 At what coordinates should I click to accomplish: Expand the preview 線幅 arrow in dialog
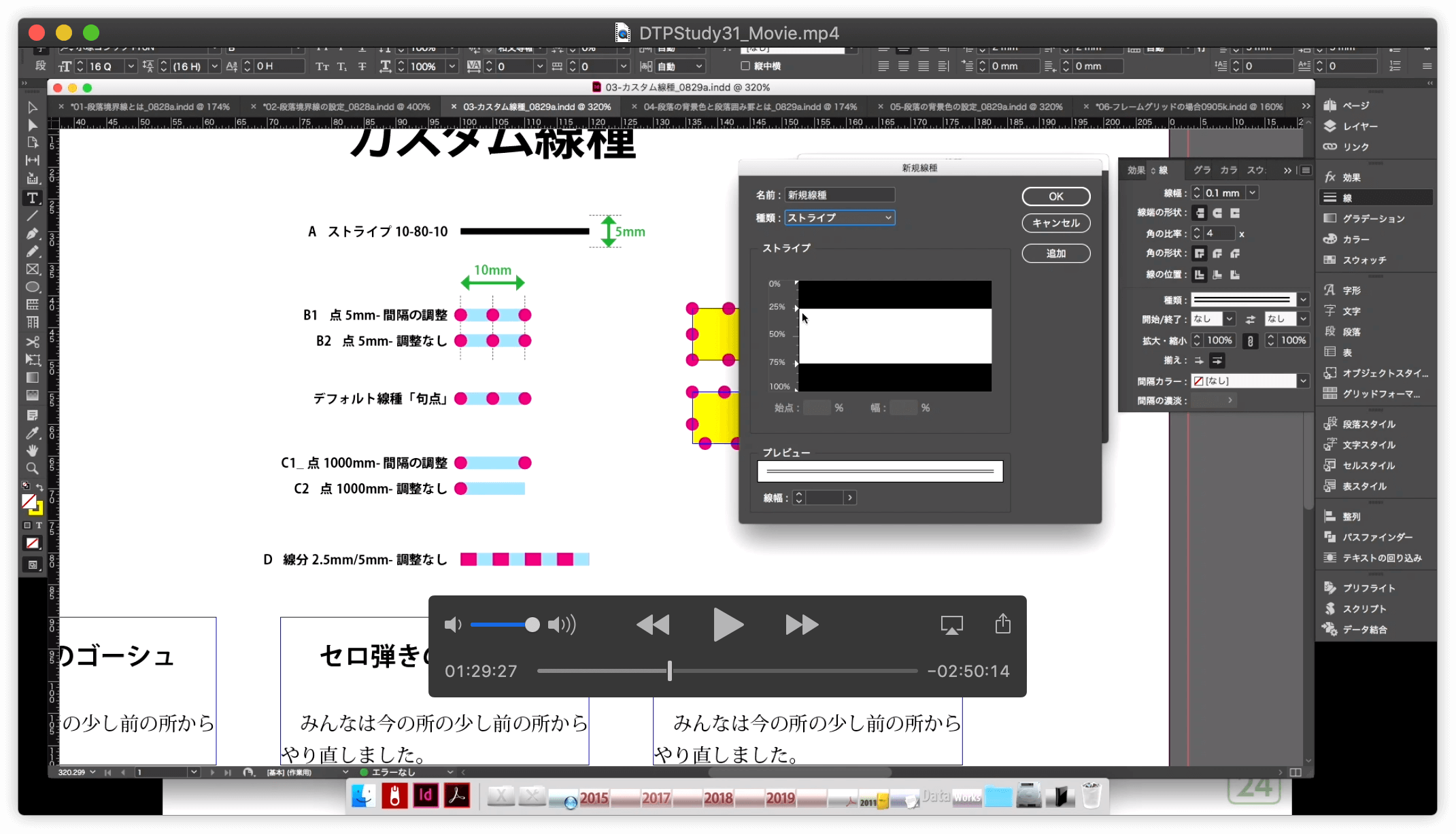tap(850, 498)
